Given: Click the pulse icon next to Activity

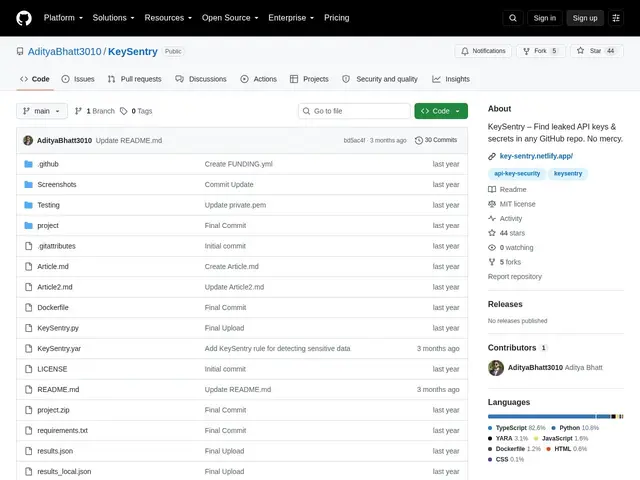Looking at the screenshot, I should 492,218.
